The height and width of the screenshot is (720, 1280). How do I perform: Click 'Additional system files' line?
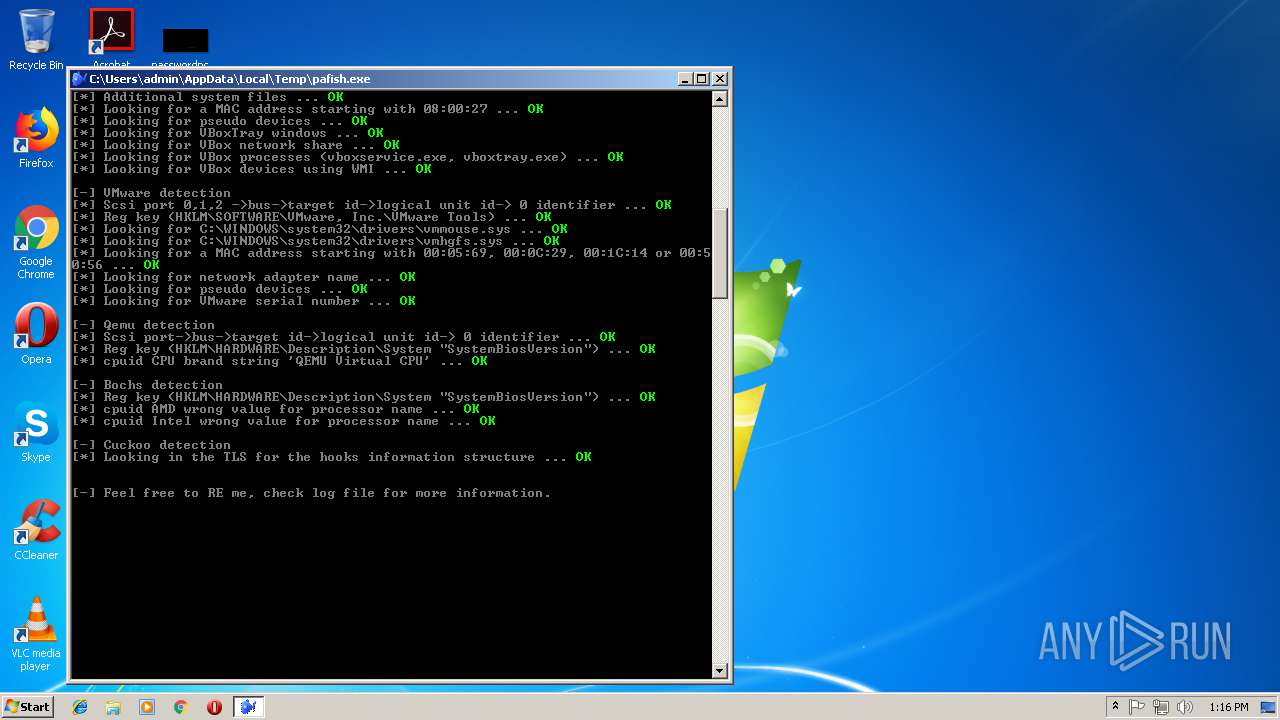(x=207, y=97)
